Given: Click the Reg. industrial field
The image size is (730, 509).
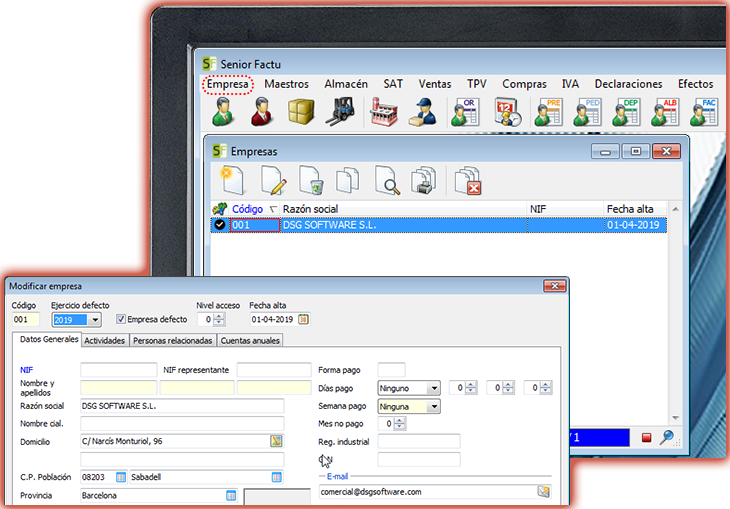Looking at the screenshot, I should click(x=419, y=441).
